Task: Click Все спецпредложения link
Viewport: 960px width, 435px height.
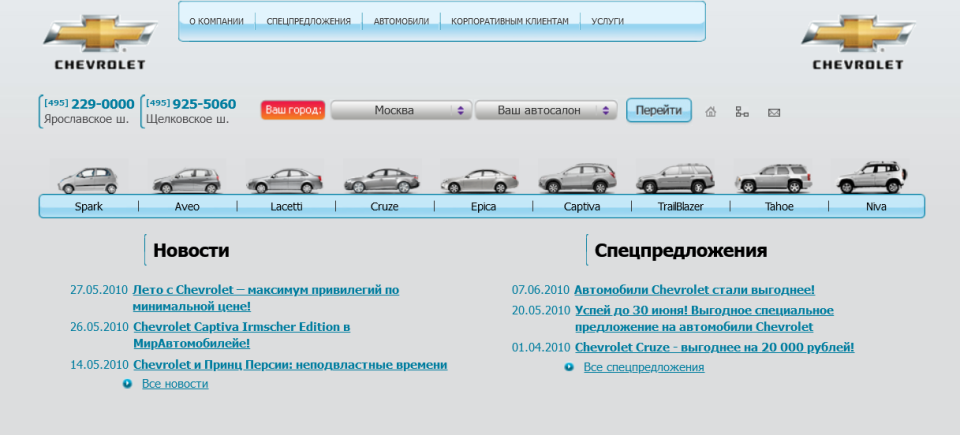Action: click(644, 367)
